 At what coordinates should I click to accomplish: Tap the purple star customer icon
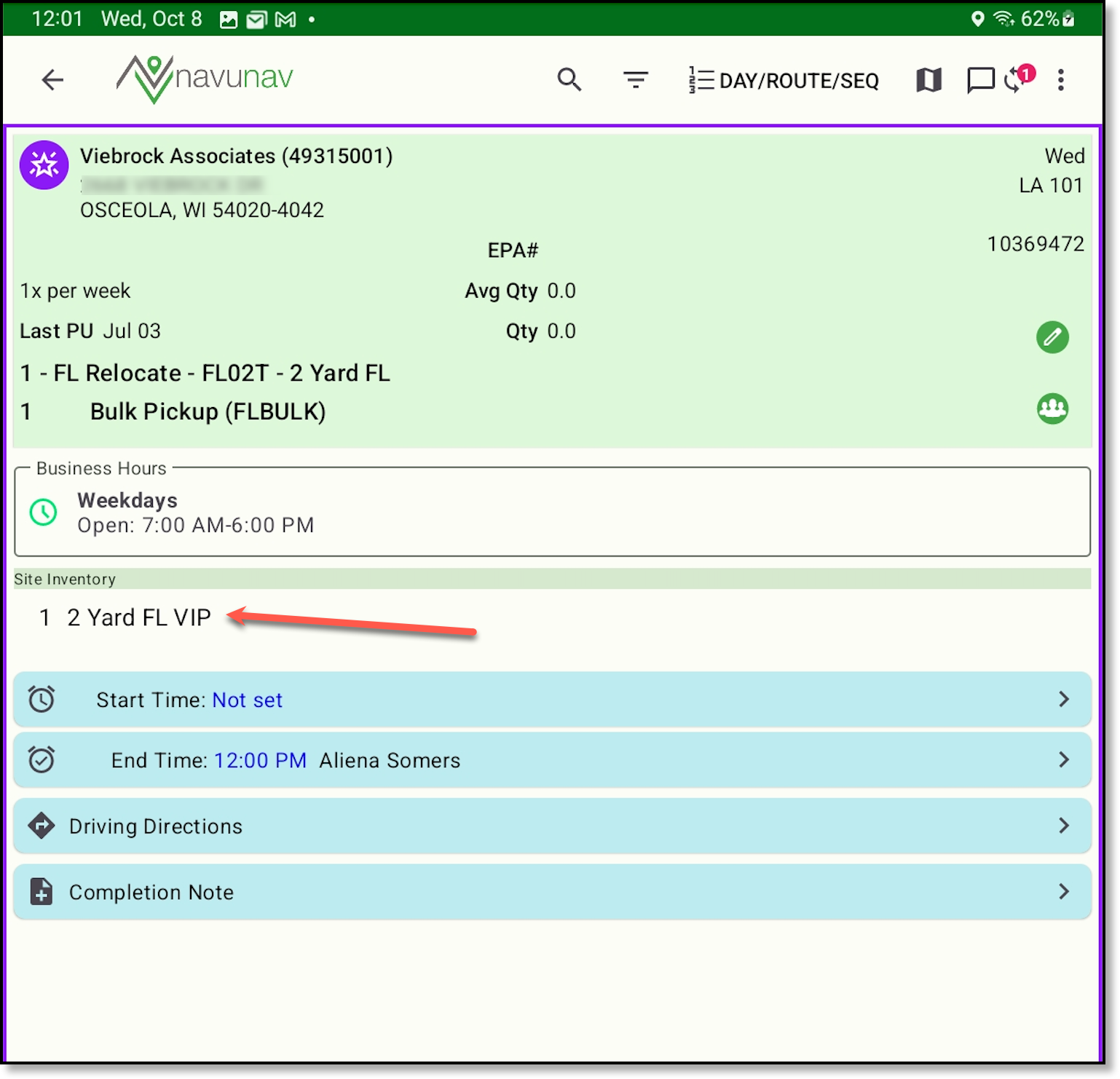(x=44, y=165)
